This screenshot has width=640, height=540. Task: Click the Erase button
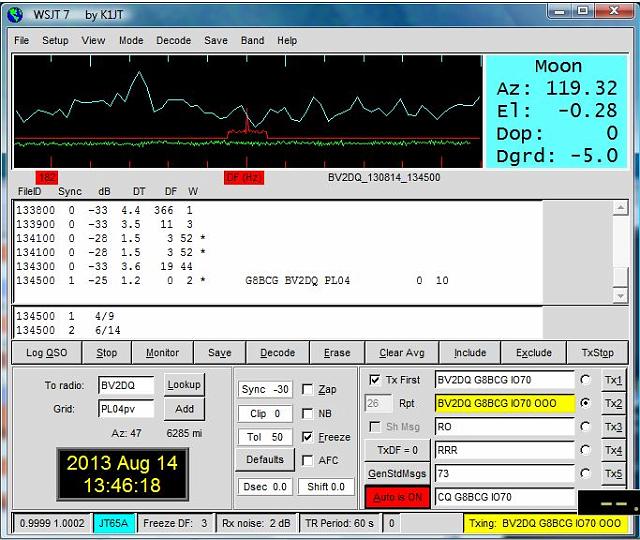pos(337,353)
